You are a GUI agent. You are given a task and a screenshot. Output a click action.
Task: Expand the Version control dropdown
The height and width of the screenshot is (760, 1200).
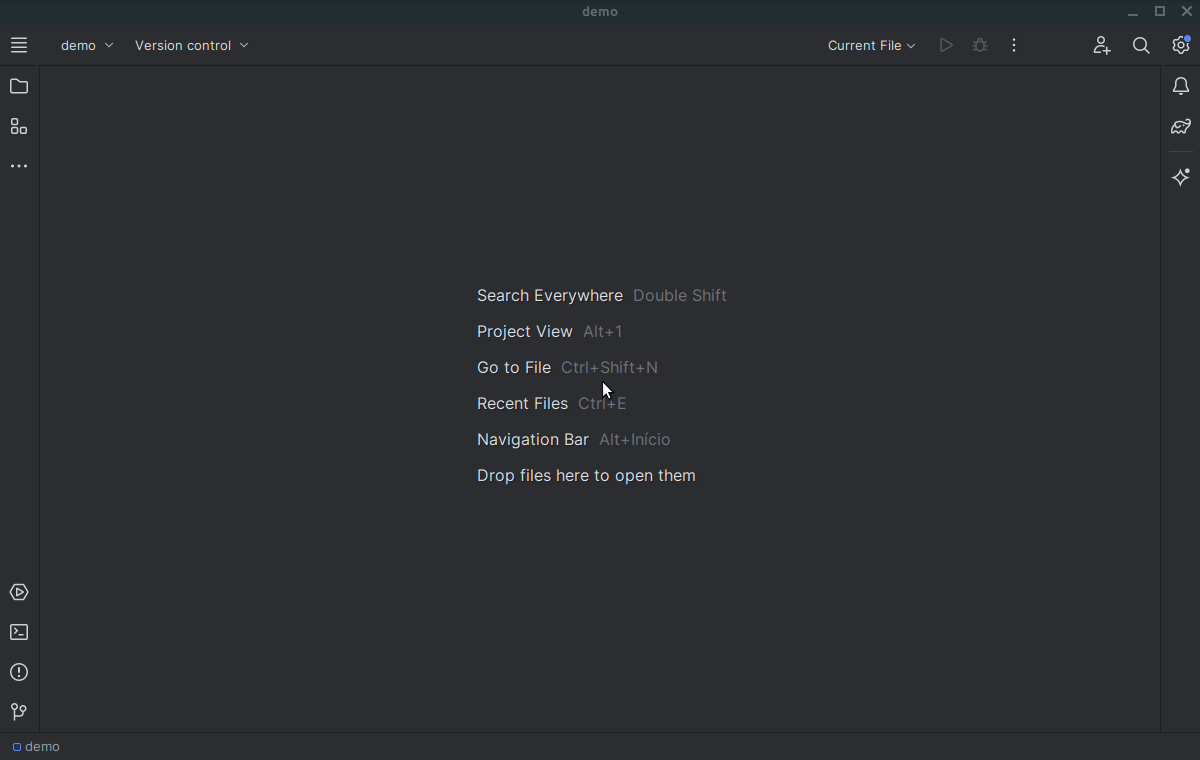tap(192, 45)
